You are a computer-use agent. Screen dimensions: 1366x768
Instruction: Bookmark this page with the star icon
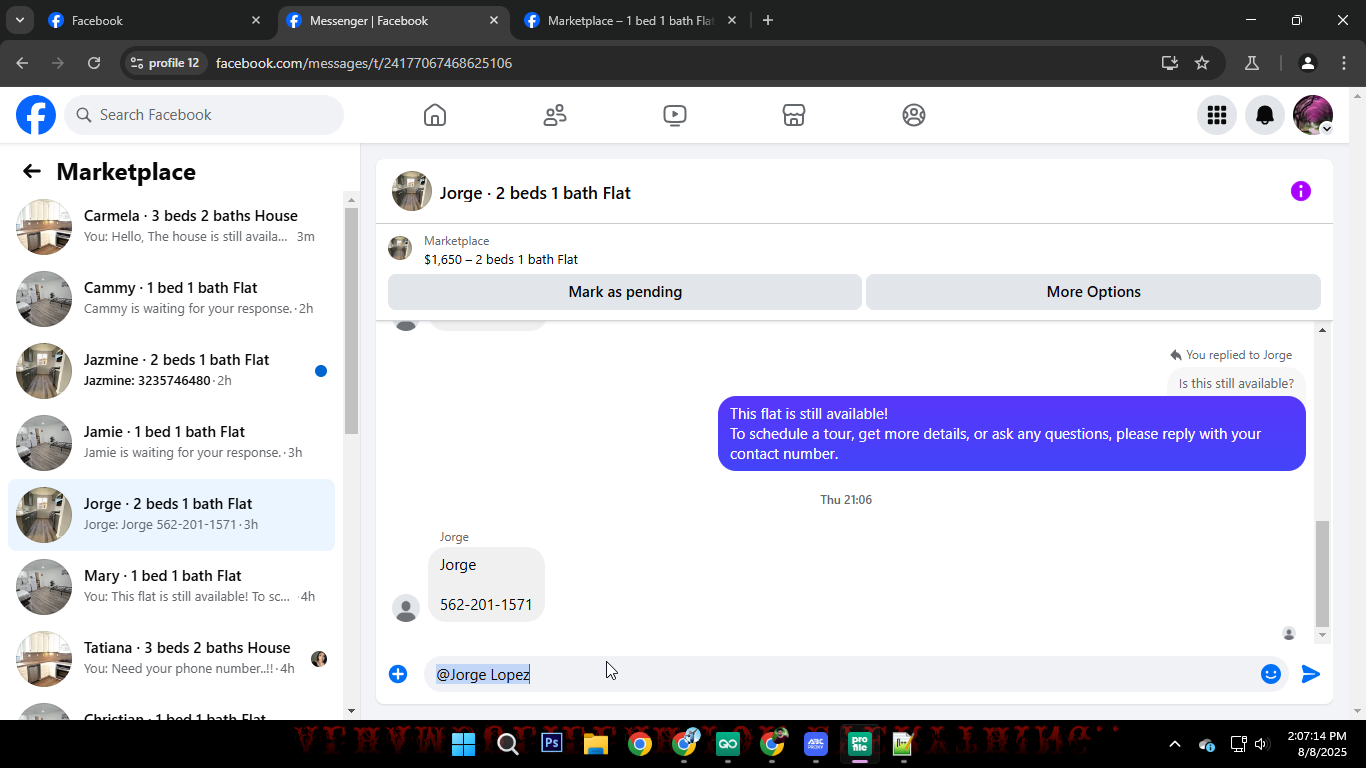pos(1202,63)
